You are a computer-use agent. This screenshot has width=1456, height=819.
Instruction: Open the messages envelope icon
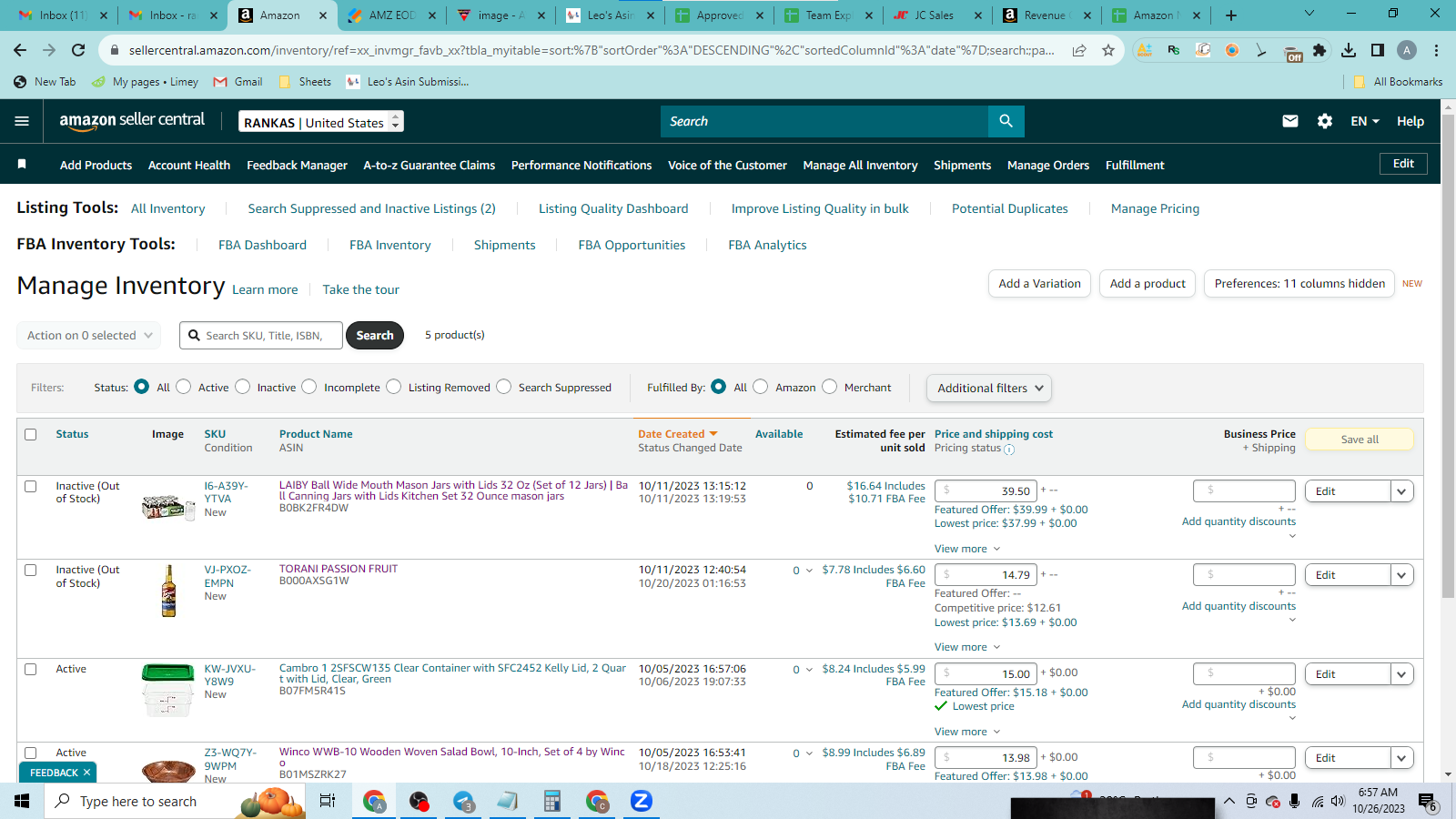pos(1290,121)
